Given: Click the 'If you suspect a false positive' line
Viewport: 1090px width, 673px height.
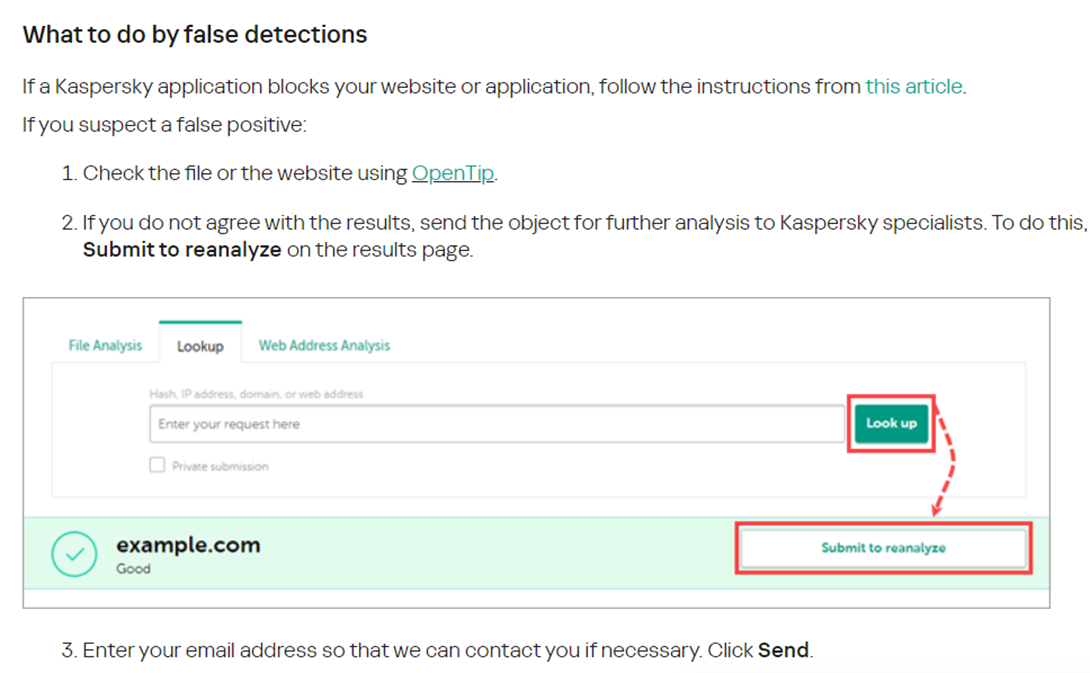Looking at the screenshot, I should [164, 126].
